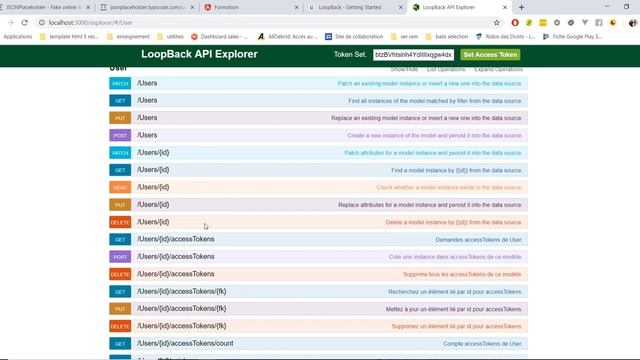Screen dimensions: 640x360
Task: Open the 'bails selection' bookmark folder
Action: [447, 37]
